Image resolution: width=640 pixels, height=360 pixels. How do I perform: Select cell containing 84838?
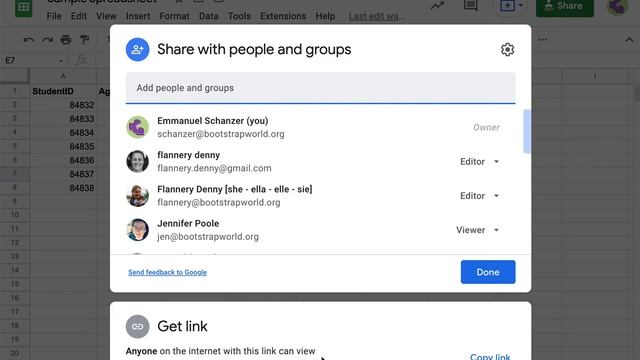[x=63, y=188]
